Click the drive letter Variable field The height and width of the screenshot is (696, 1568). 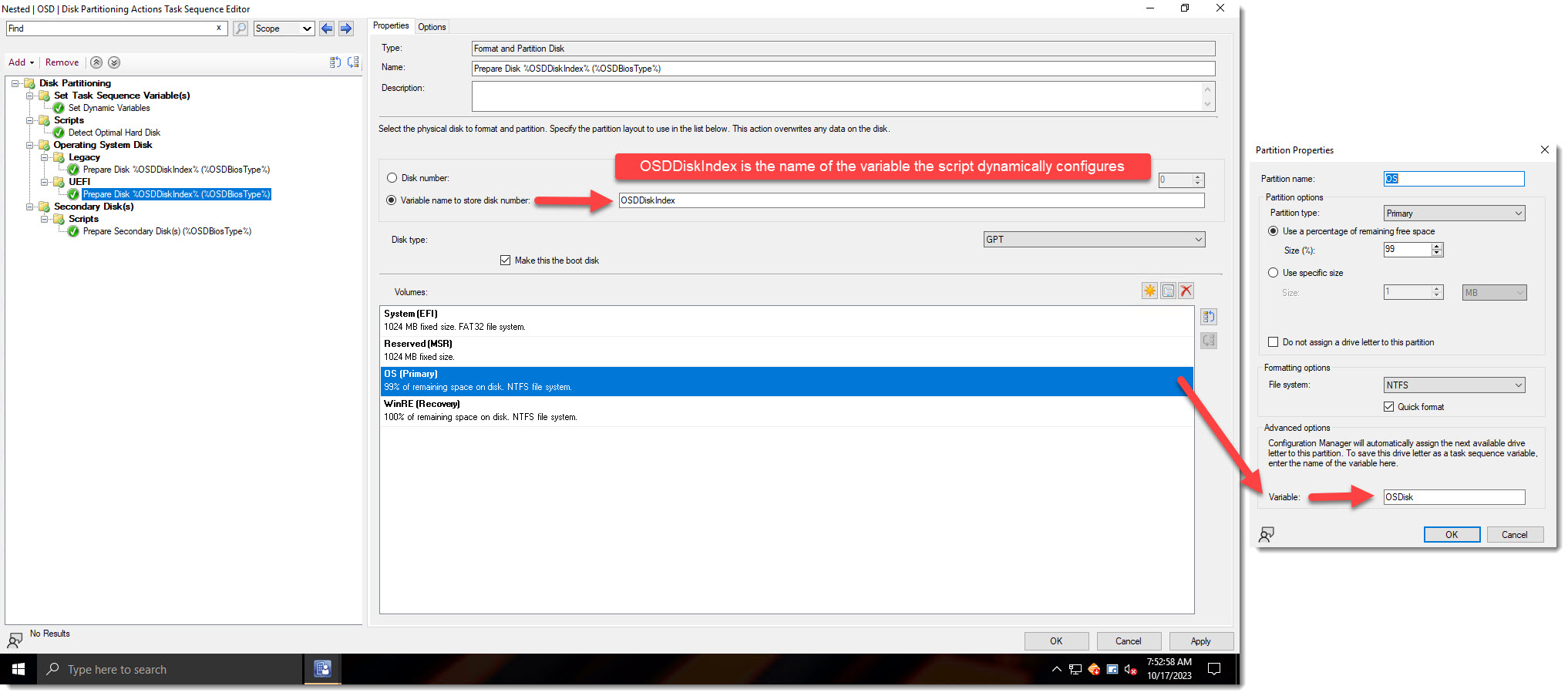pyautogui.click(x=1454, y=497)
